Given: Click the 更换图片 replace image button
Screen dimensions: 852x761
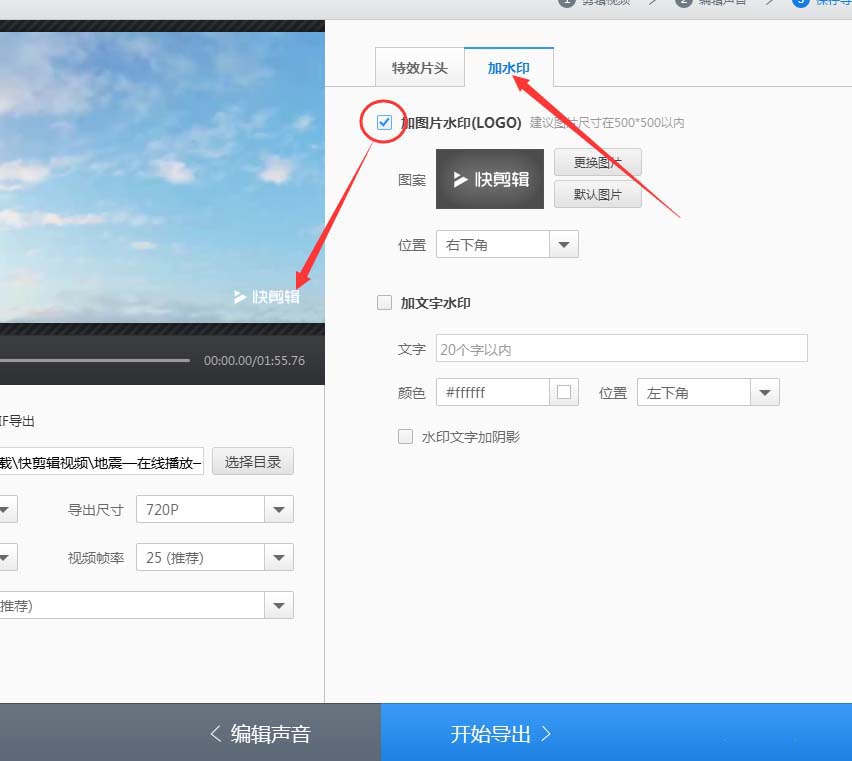Looking at the screenshot, I should (x=597, y=162).
